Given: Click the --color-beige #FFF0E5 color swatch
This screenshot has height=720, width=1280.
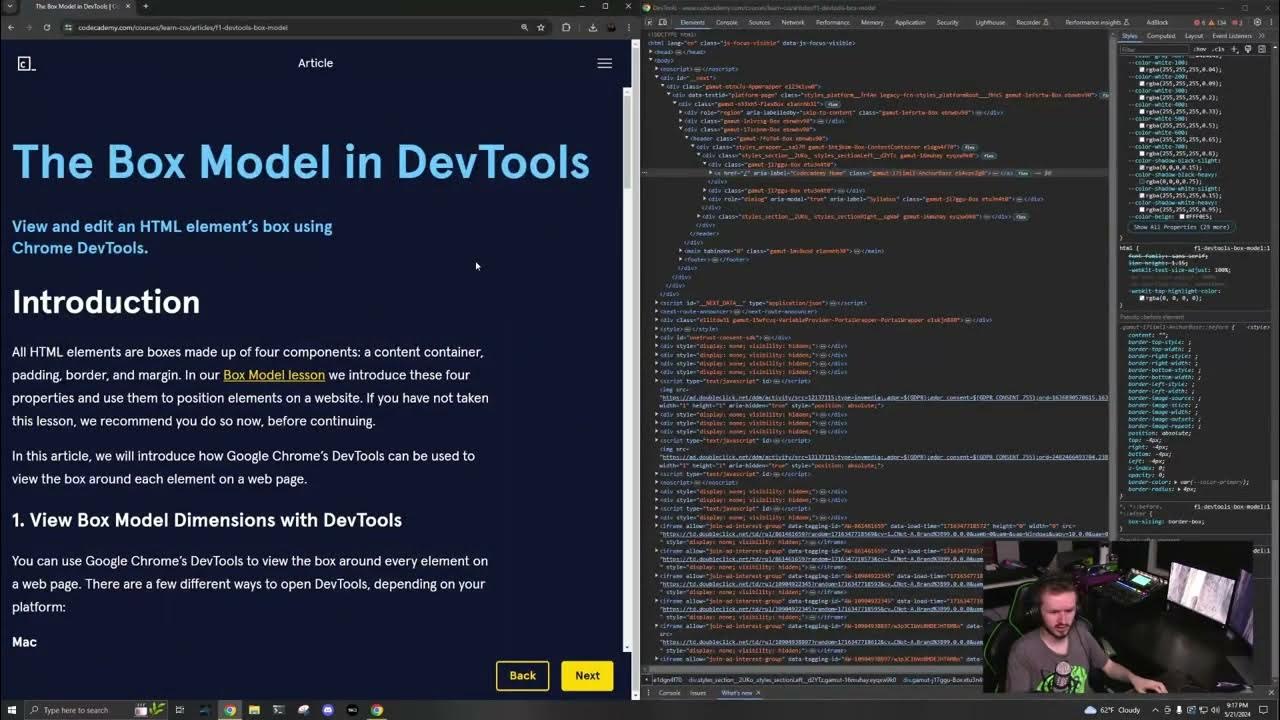Looking at the screenshot, I should pos(1182,216).
